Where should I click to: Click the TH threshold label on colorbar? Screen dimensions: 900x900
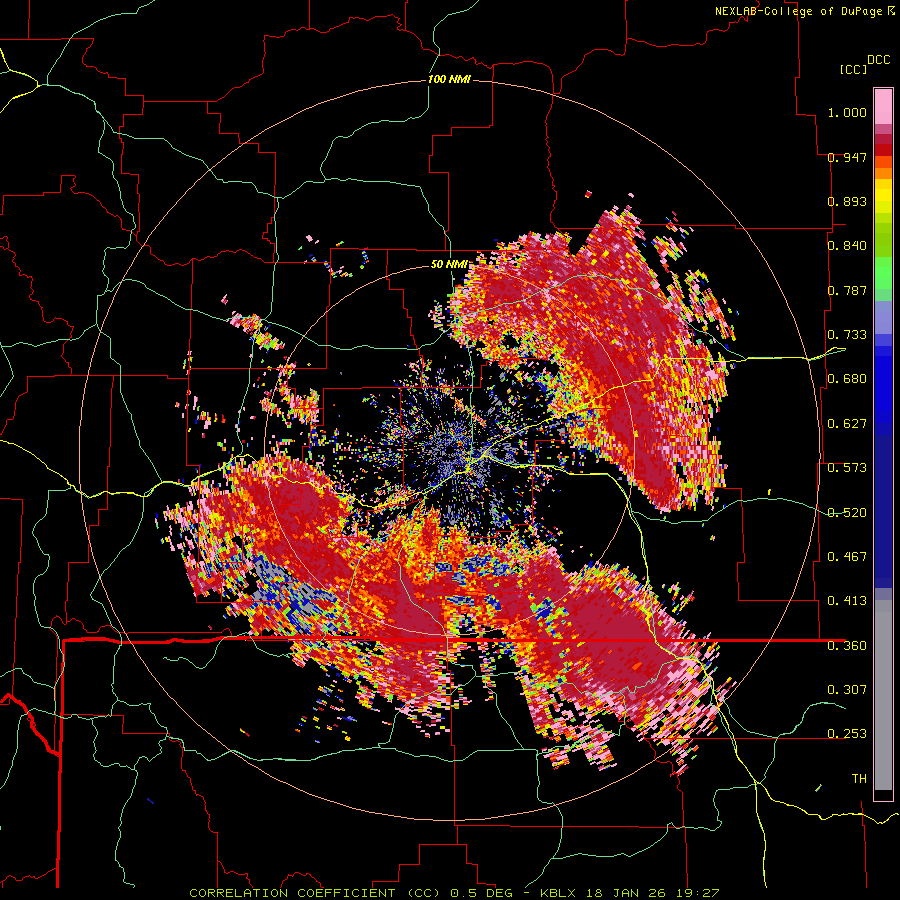pyautogui.click(x=859, y=779)
